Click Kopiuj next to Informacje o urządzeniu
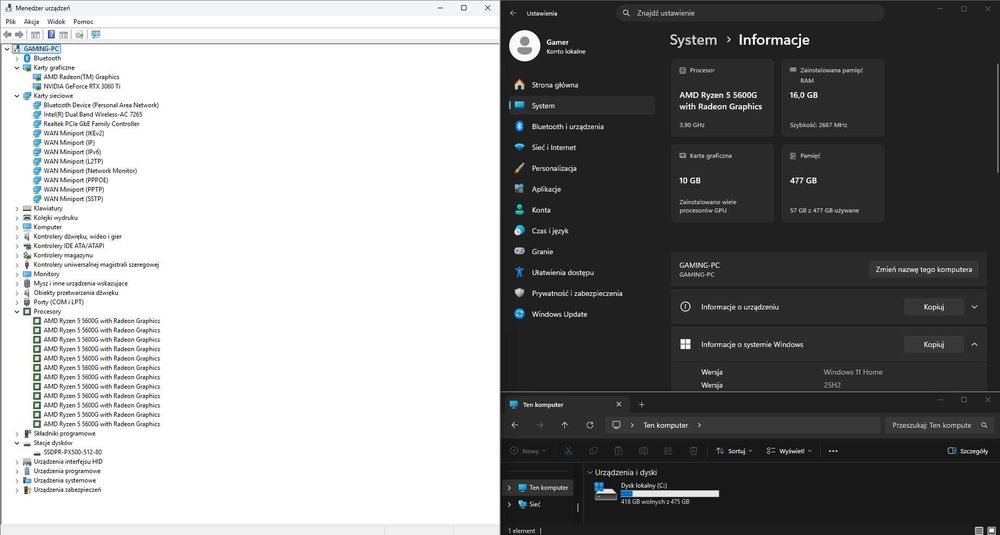The image size is (1000, 535). click(934, 307)
